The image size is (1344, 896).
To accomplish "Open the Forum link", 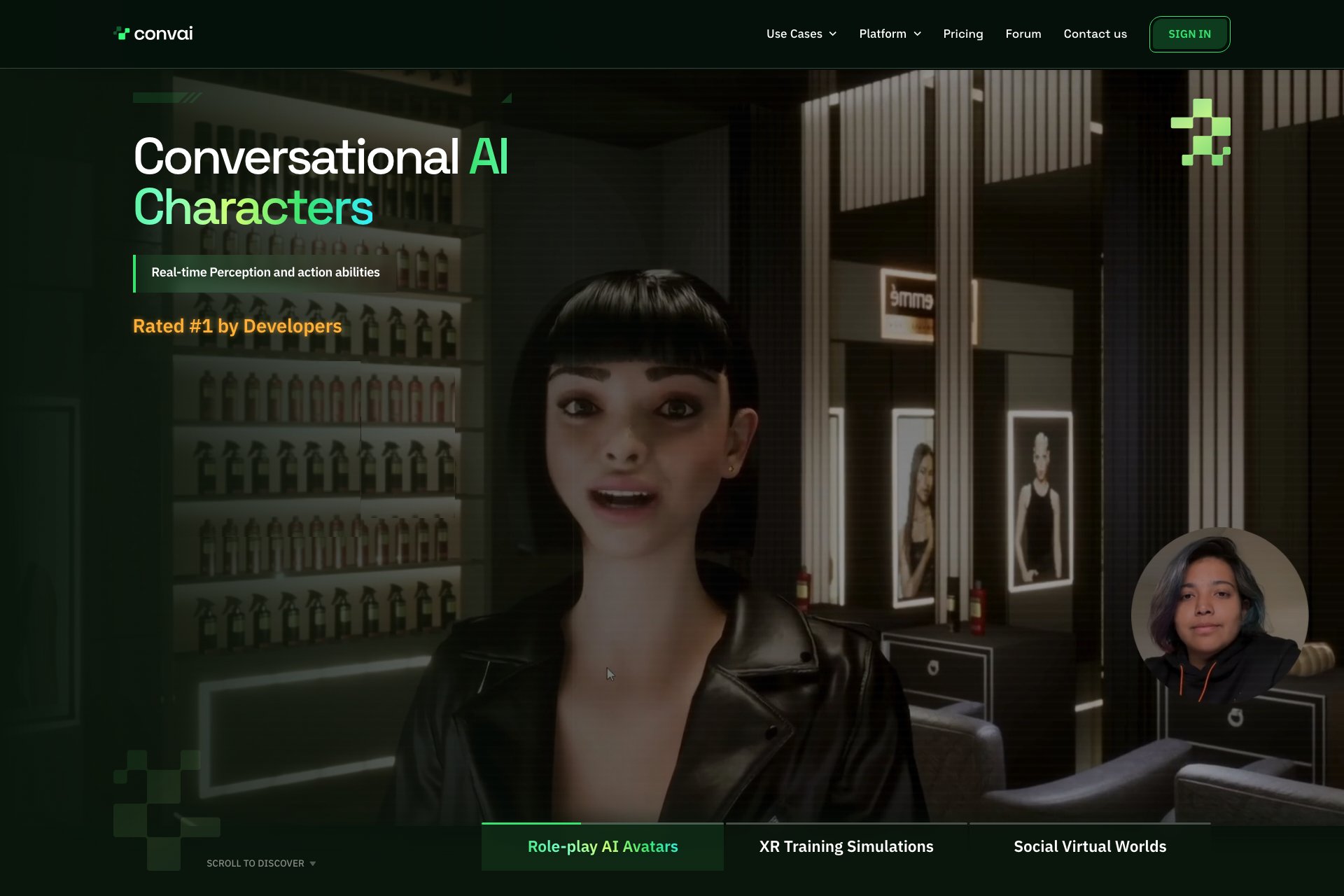I will click(x=1023, y=34).
